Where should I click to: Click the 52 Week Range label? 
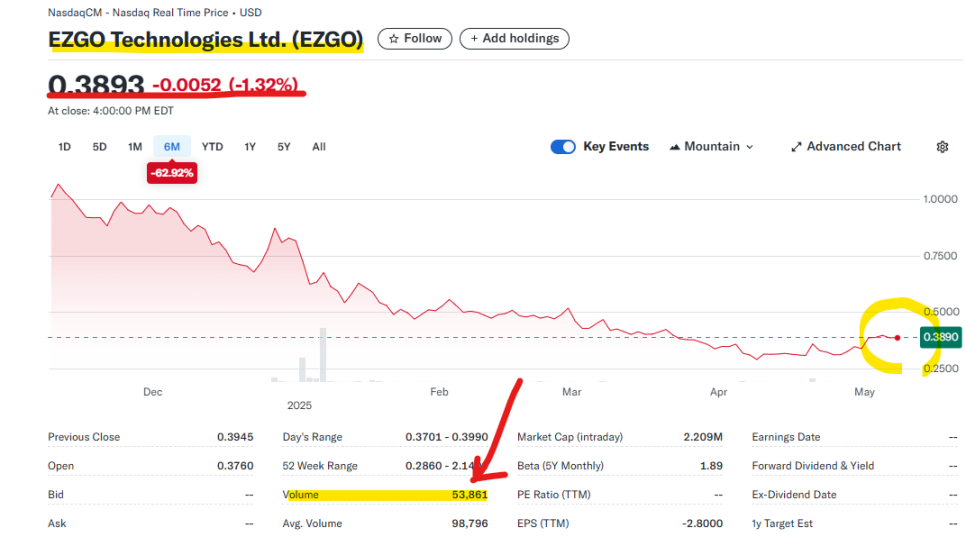320,466
